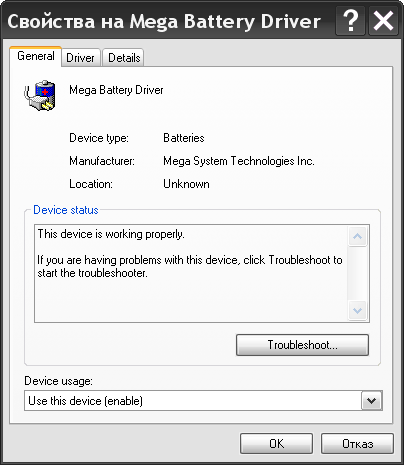Expand the Device usage dropdown arrow
This screenshot has width=404, height=465.
tap(371, 401)
